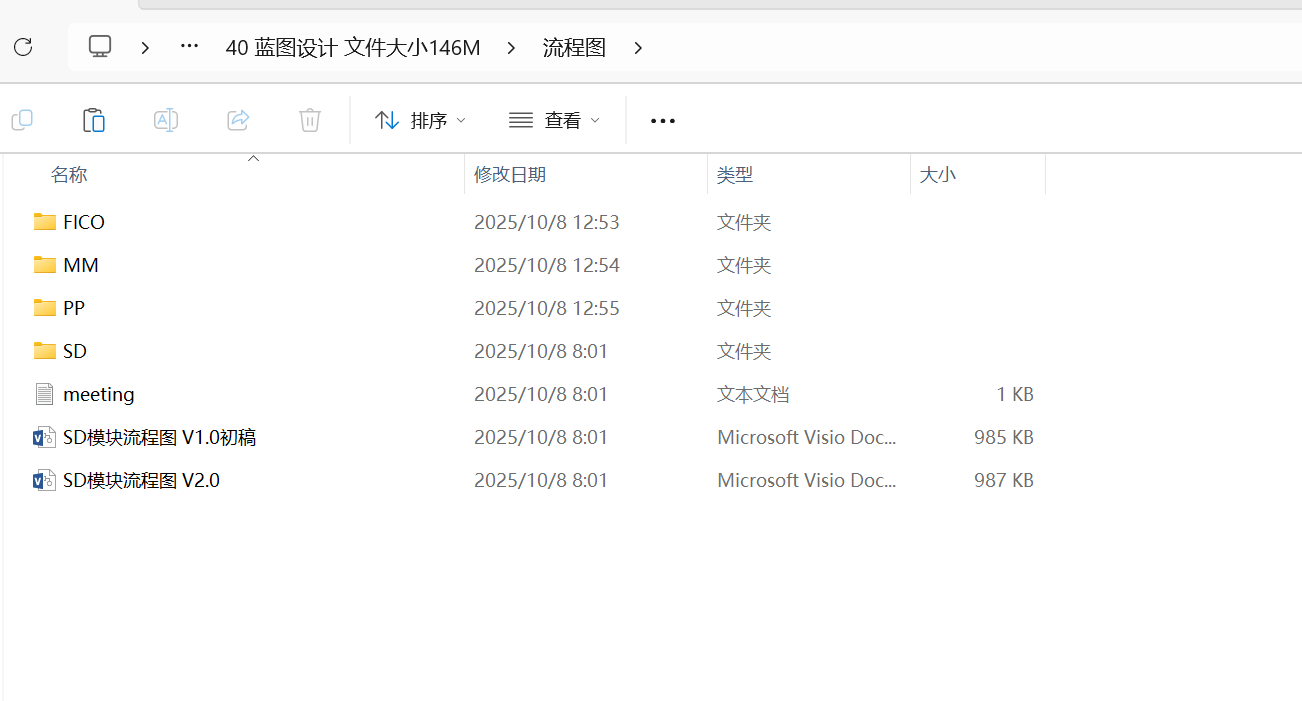This screenshot has height=701, width=1302.
Task: Select SD模块流程图 V2.0 Visio file
Action: (141, 480)
